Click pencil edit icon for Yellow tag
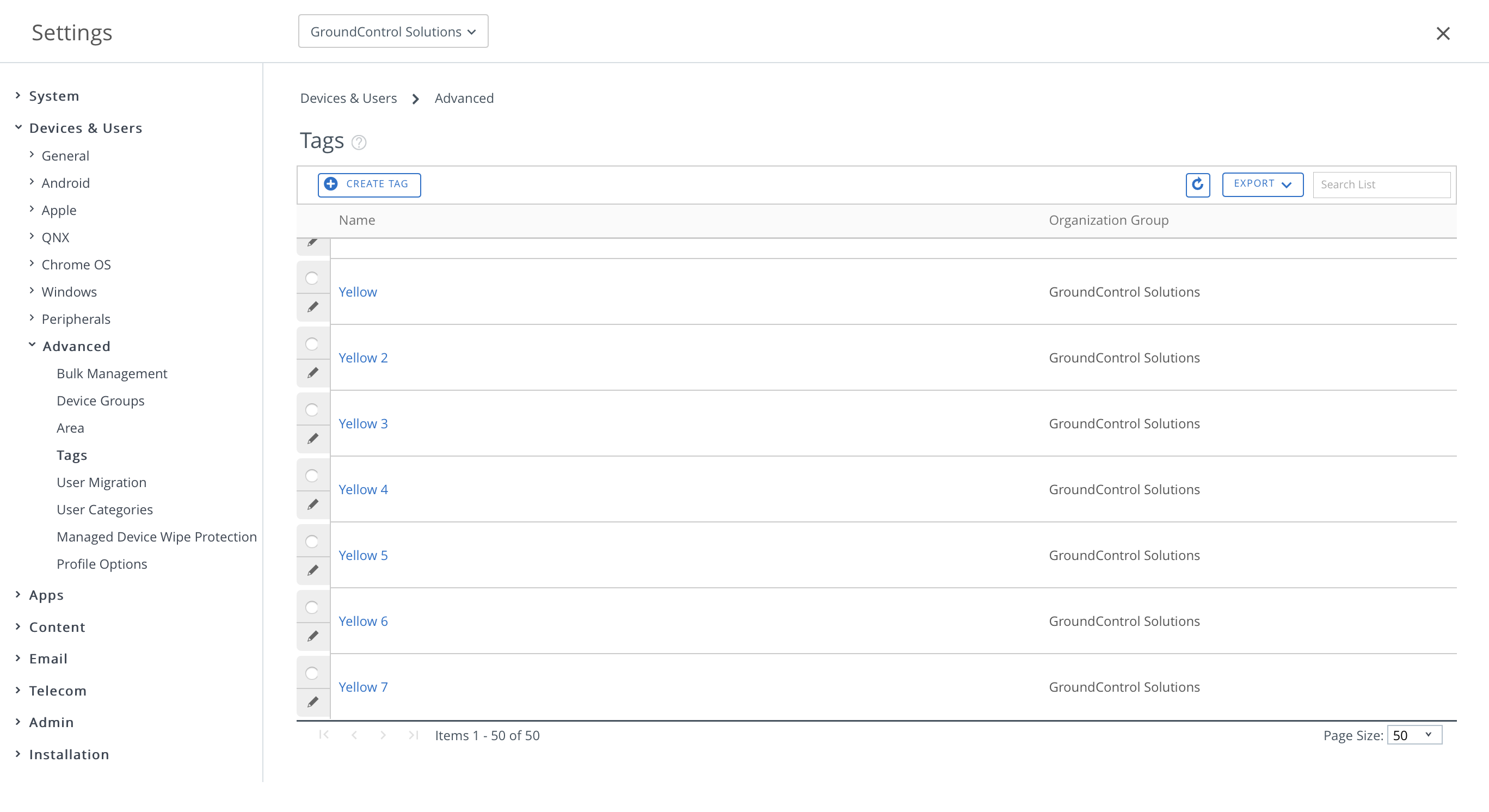Image resolution: width=1489 pixels, height=812 pixels. click(313, 307)
